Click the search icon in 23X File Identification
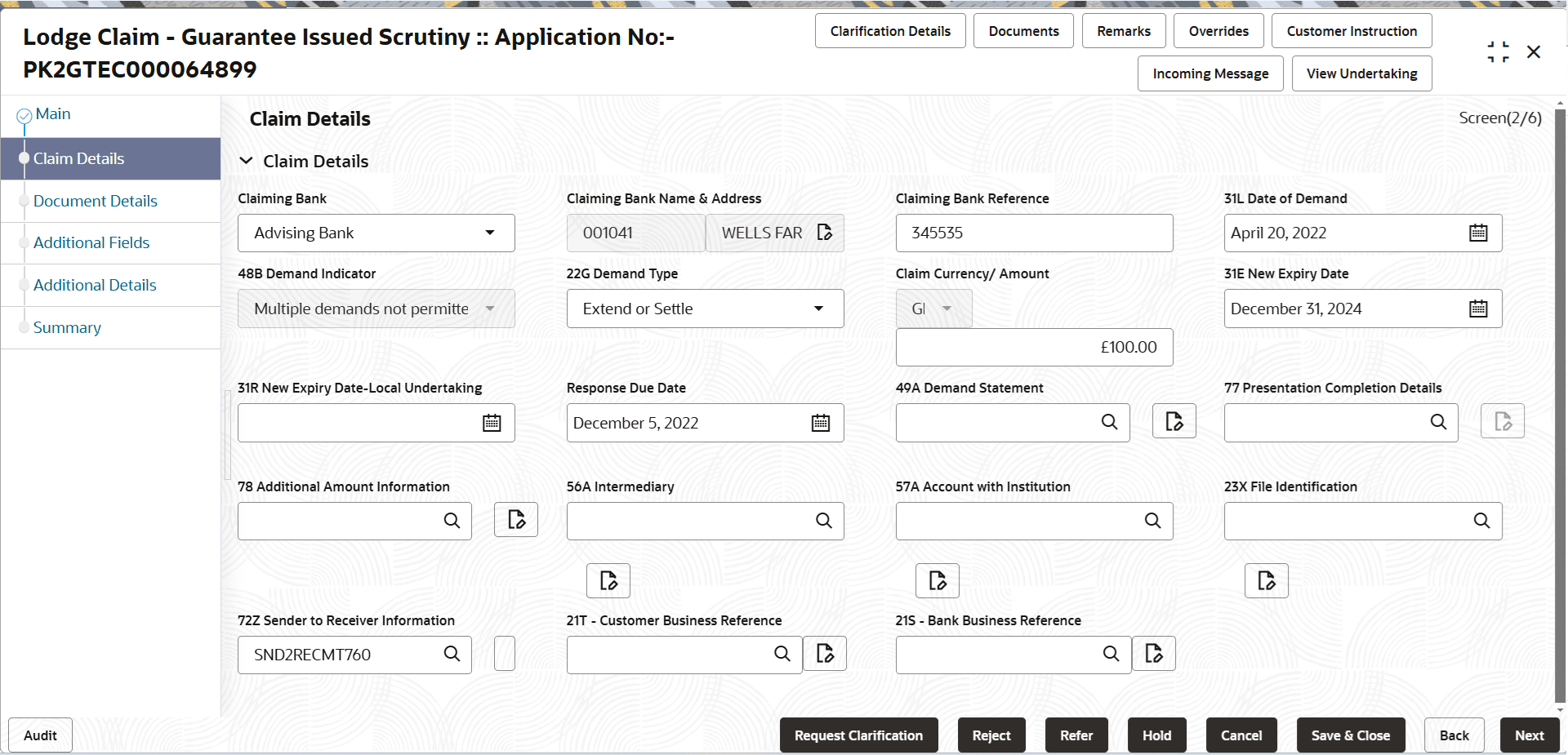The width and height of the screenshot is (1568, 755). pos(1482,521)
